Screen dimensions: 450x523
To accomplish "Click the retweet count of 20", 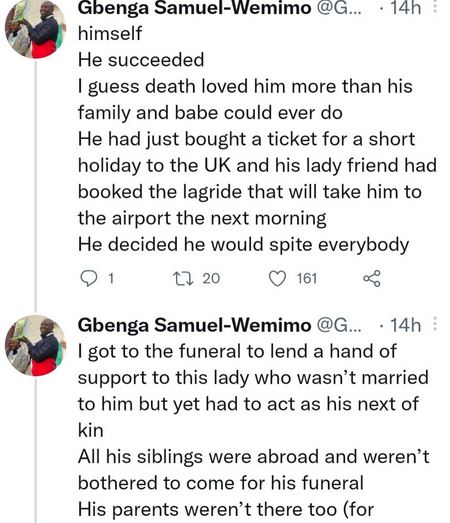I will point(211,278).
